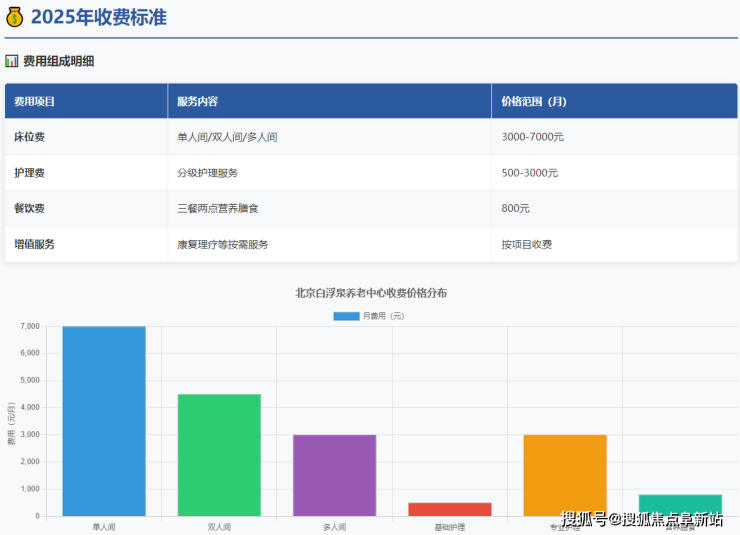Click the 价格范围（月） column header
The height and width of the screenshot is (535, 740).
click(x=534, y=101)
